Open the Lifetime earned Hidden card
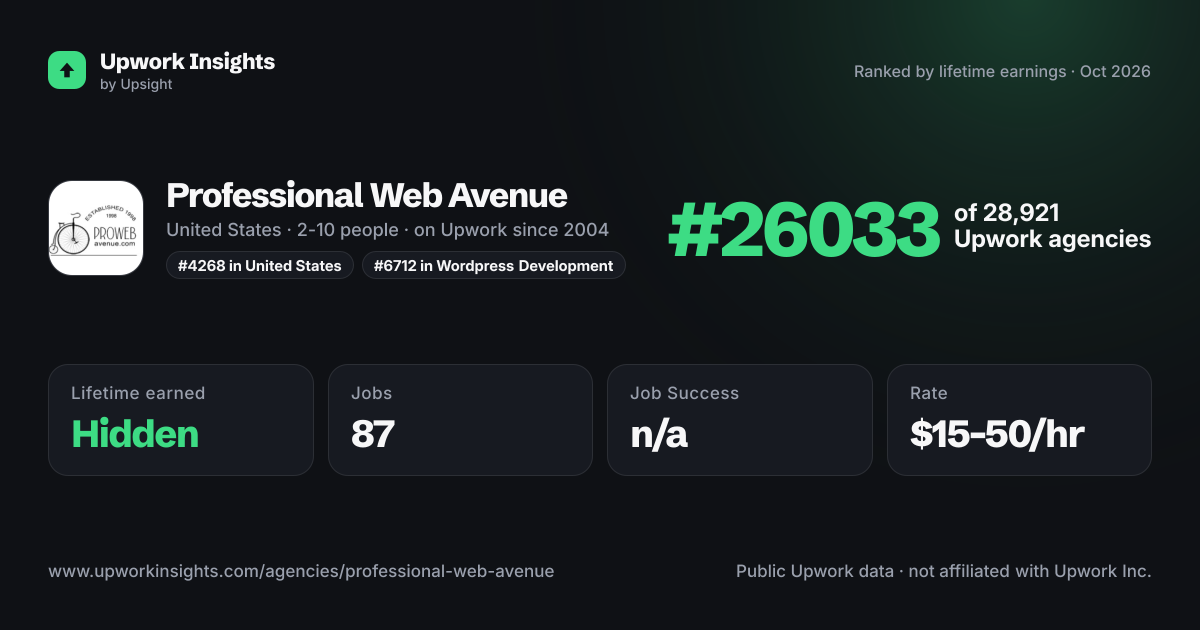Image resolution: width=1200 pixels, height=630 pixels. [181, 420]
